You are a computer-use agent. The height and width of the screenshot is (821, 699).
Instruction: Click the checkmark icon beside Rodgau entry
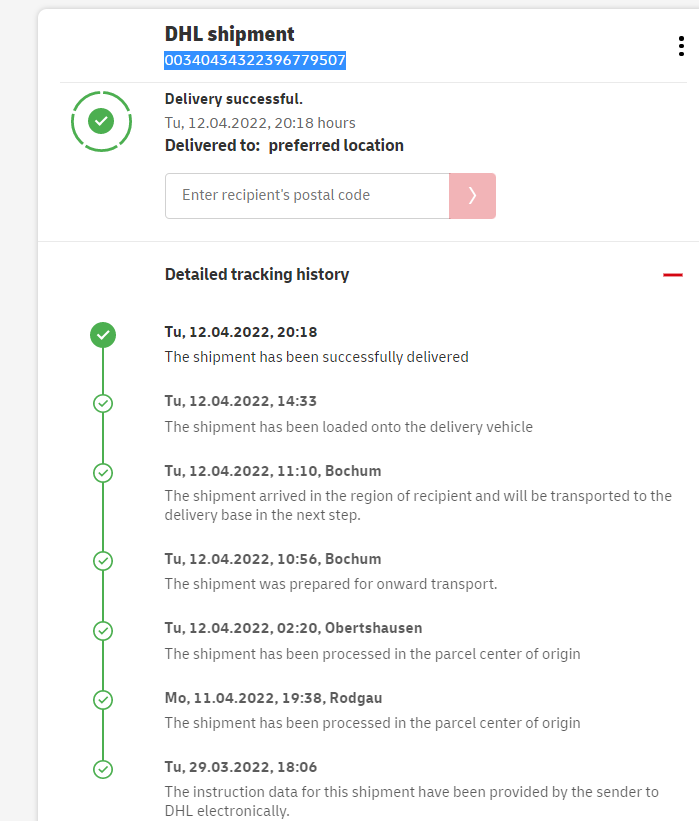tap(102, 699)
